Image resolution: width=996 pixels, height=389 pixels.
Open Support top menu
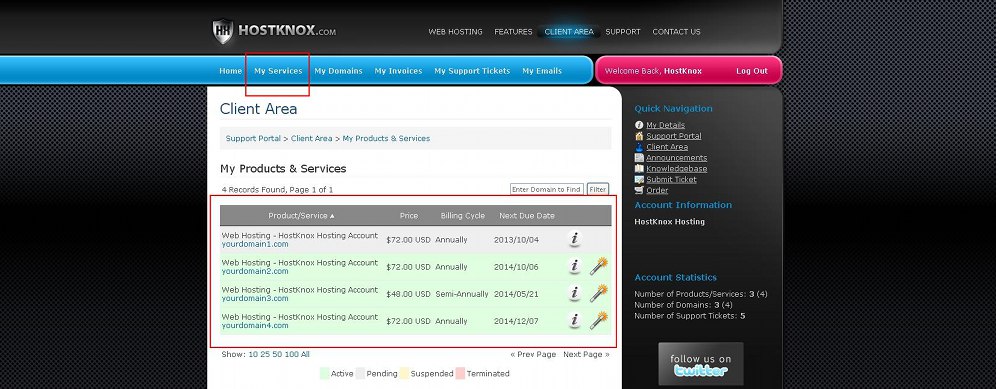(x=623, y=32)
